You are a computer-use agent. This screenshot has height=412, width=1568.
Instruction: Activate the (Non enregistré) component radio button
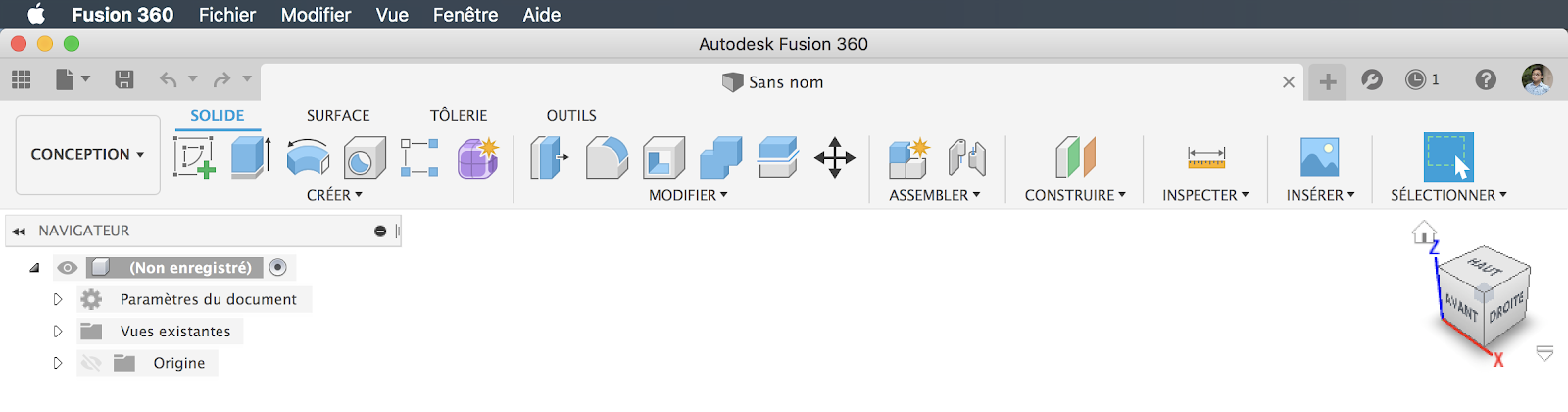(x=278, y=267)
